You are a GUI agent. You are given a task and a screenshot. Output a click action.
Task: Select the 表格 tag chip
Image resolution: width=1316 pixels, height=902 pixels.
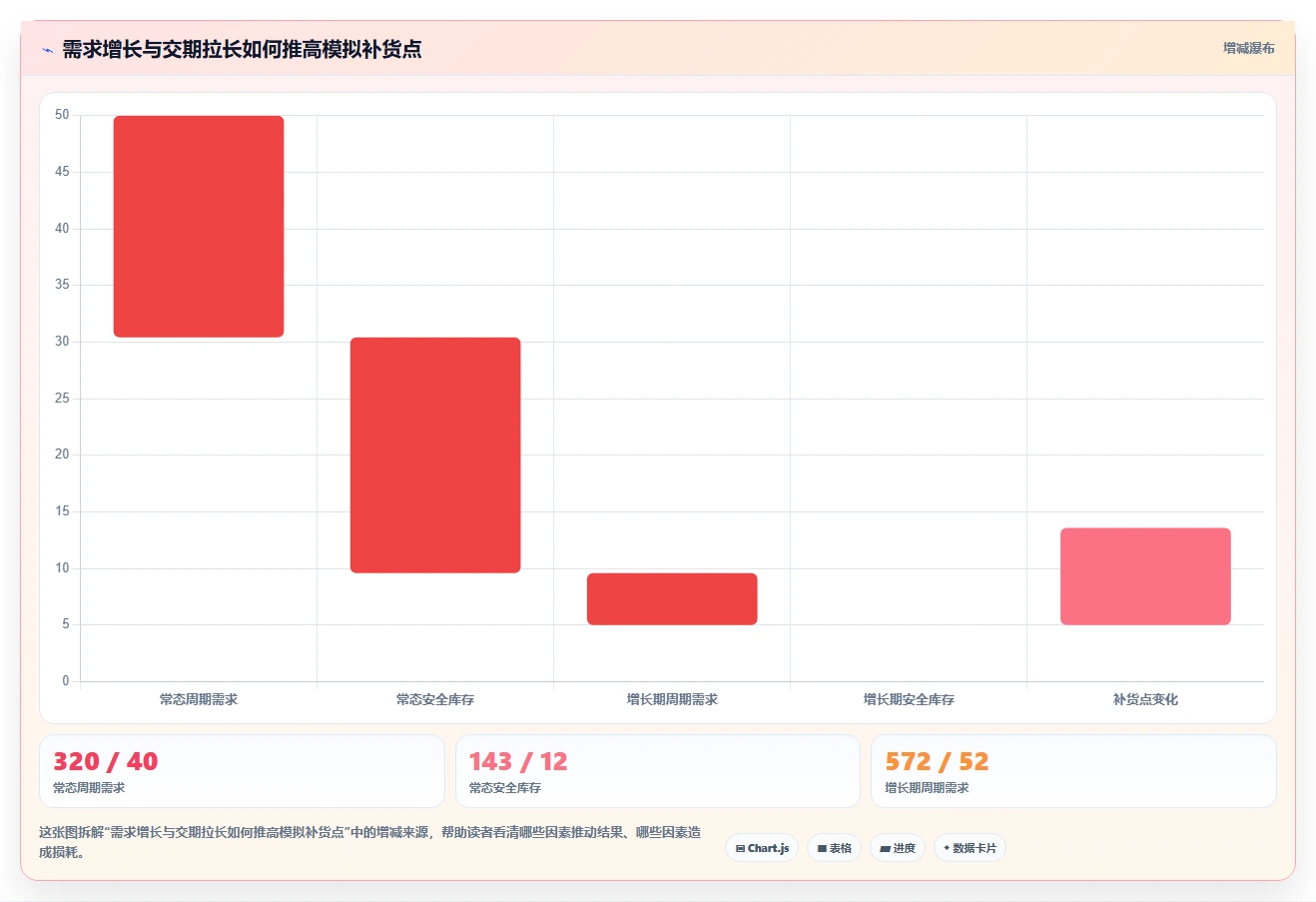(x=834, y=848)
